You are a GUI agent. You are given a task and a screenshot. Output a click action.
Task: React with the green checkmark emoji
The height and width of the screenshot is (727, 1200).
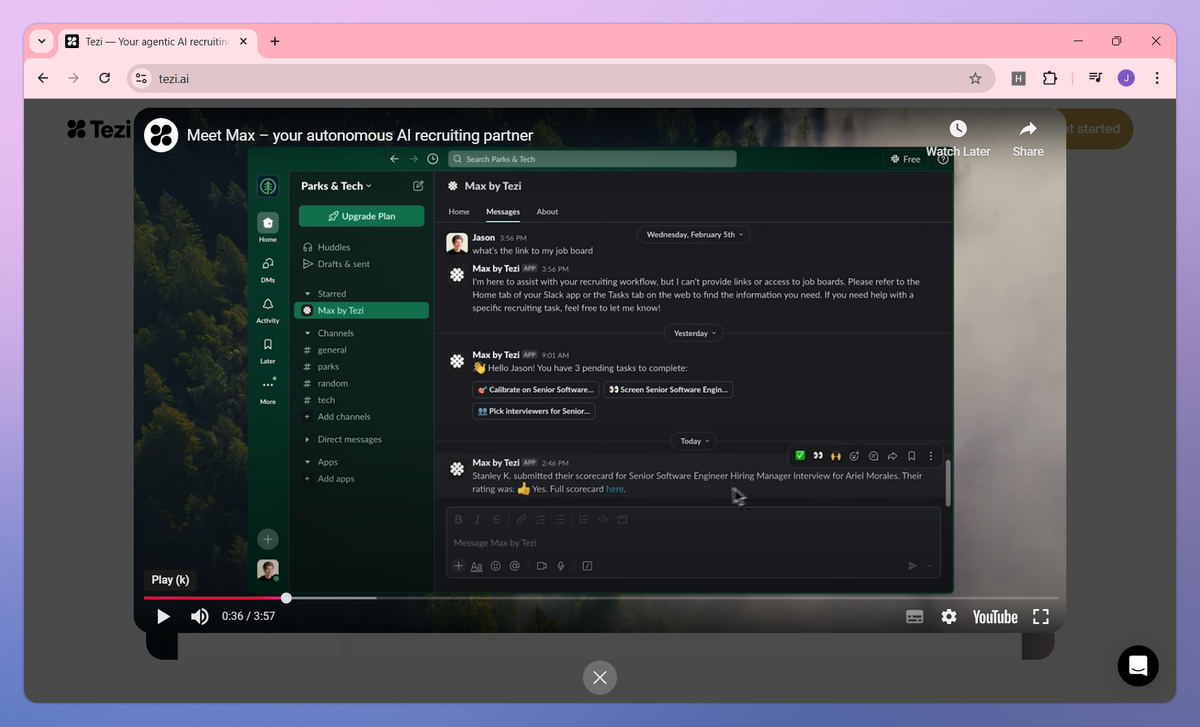[800, 455]
